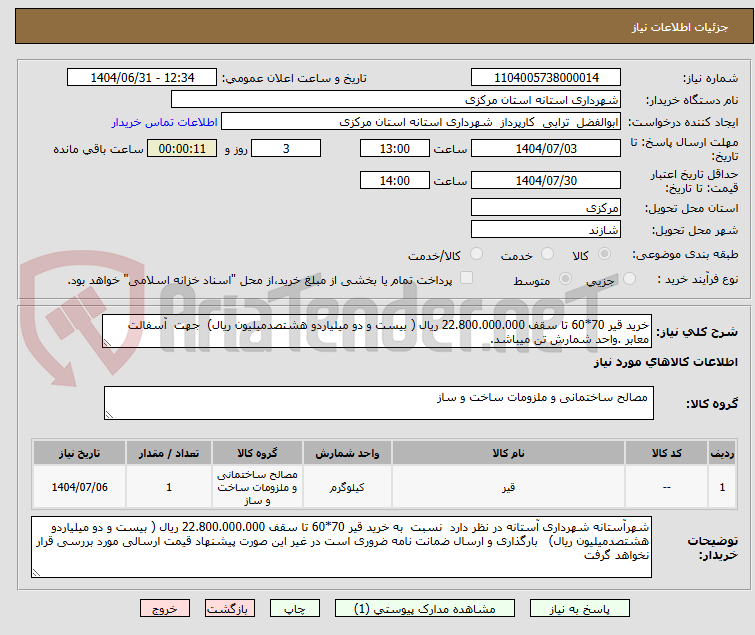This screenshot has height=635, width=755.
Task: Click the تاریخ نیاز column header
Action: (x=79, y=453)
